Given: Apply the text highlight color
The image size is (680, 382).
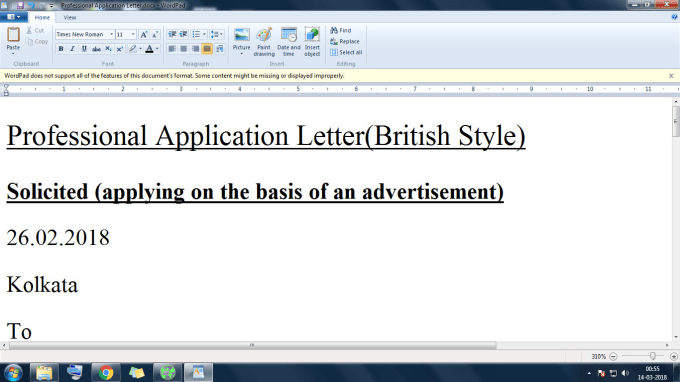Looking at the screenshot, I should (x=133, y=49).
